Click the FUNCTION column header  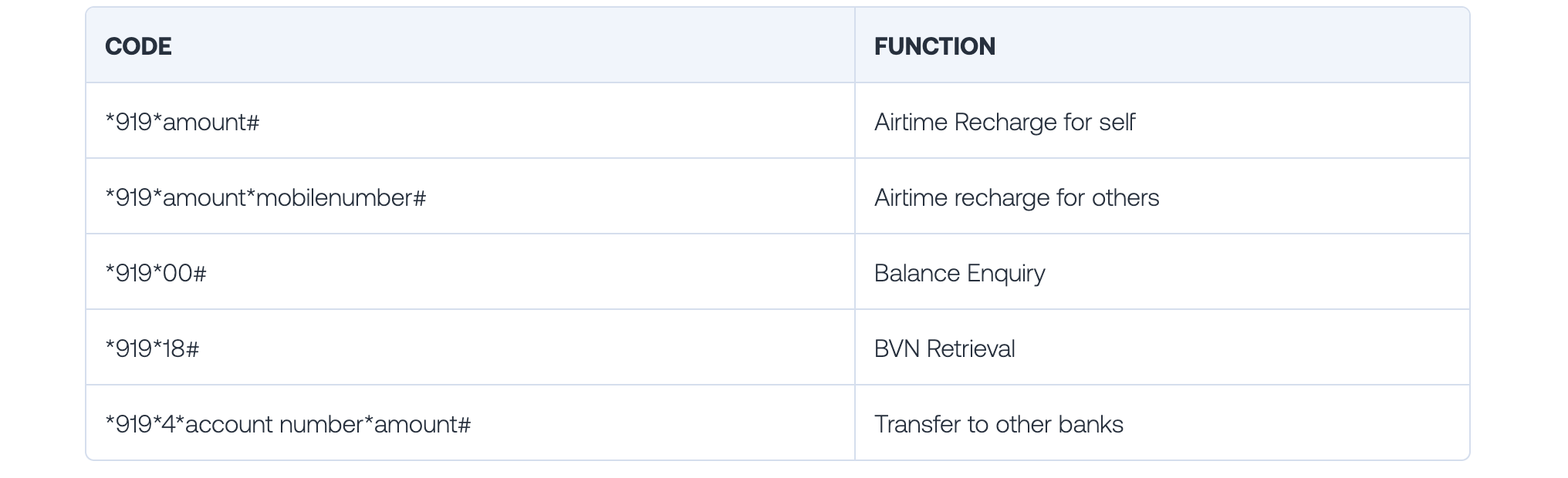point(934,46)
